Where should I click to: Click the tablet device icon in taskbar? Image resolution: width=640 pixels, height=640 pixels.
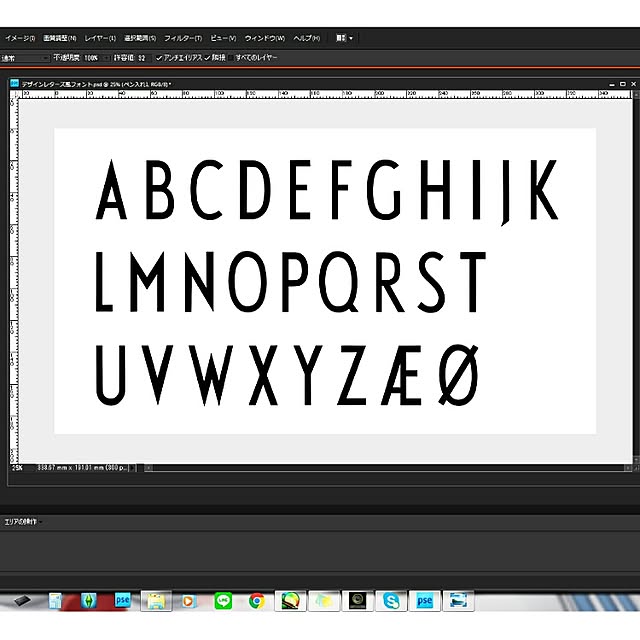[x=22, y=601]
